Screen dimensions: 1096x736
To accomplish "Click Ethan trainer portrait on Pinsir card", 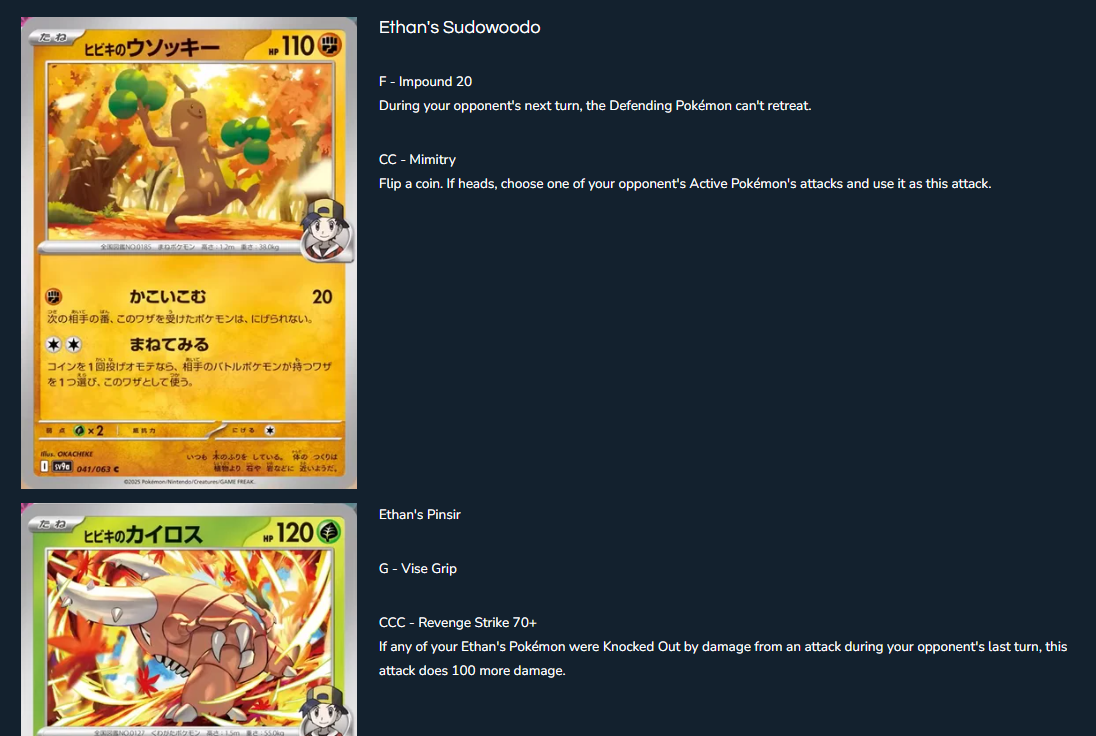I will (x=325, y=710).
